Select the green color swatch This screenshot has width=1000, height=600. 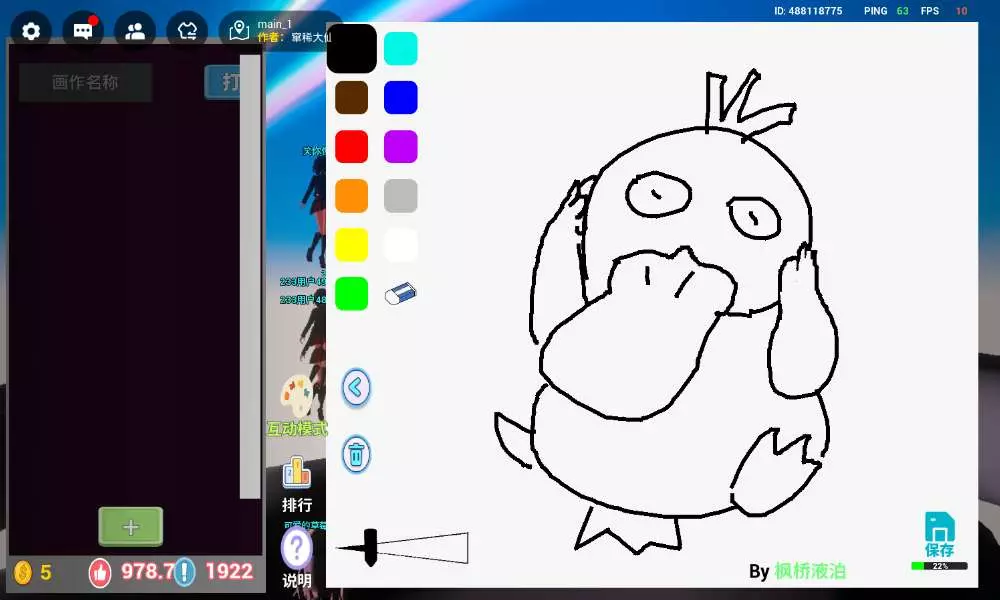pyautogui.click(x=351, y=294)
